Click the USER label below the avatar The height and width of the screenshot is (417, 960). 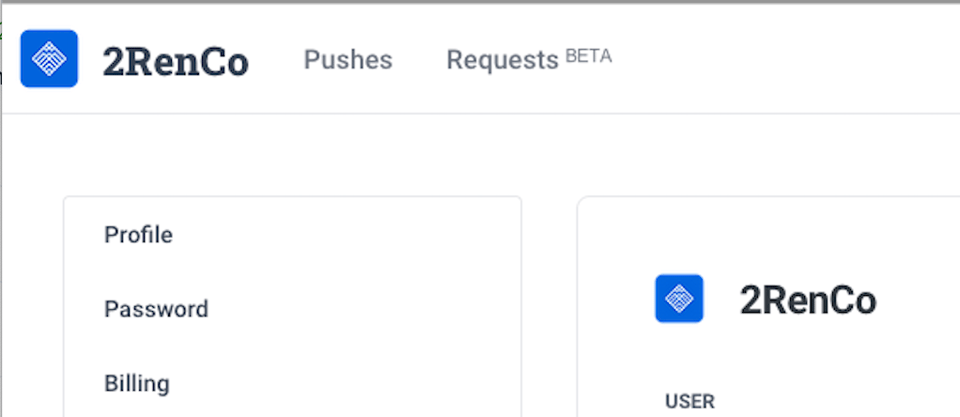click(x=690, y=402)
